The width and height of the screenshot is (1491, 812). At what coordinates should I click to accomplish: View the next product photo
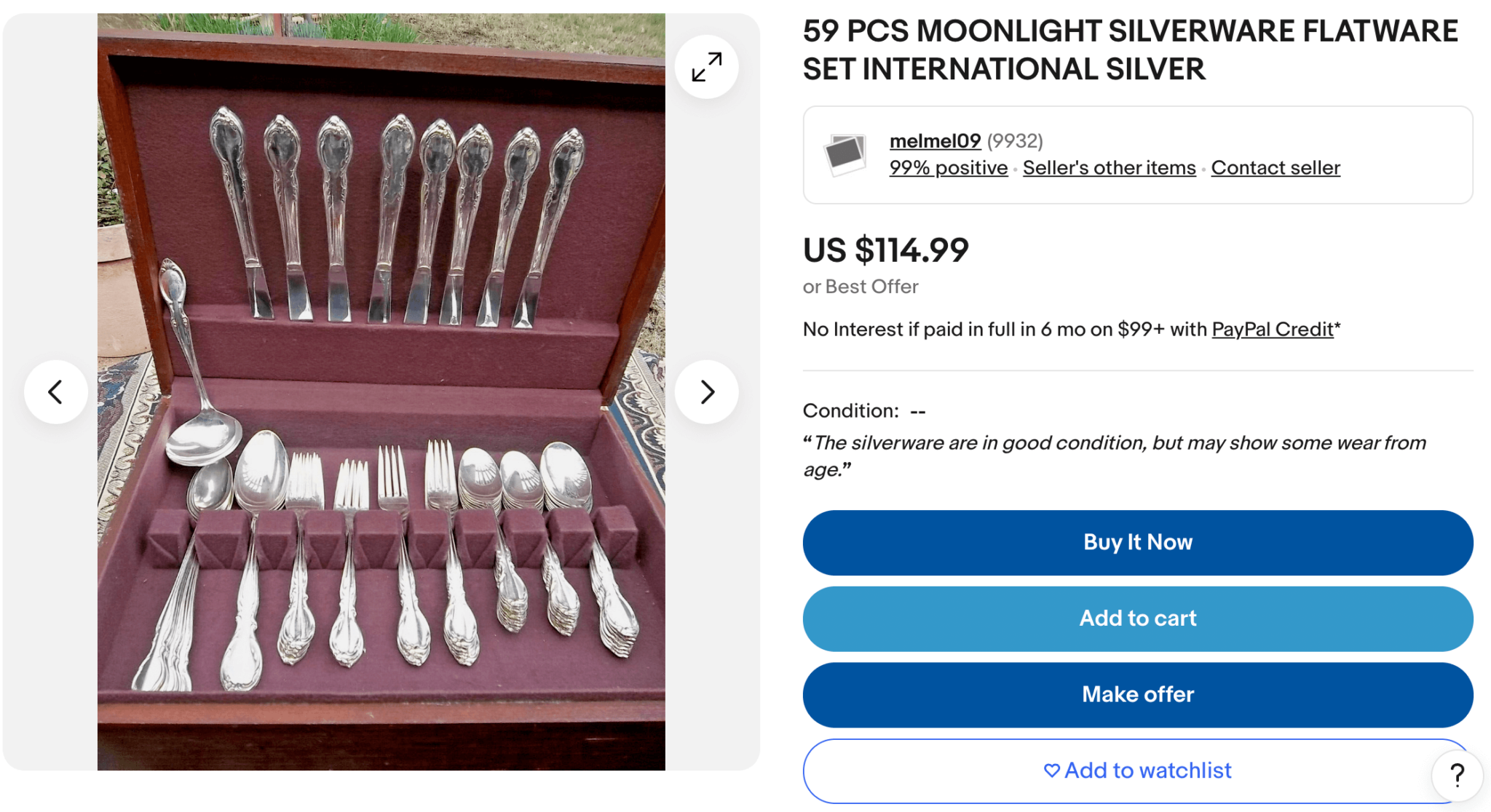point(705,391)
